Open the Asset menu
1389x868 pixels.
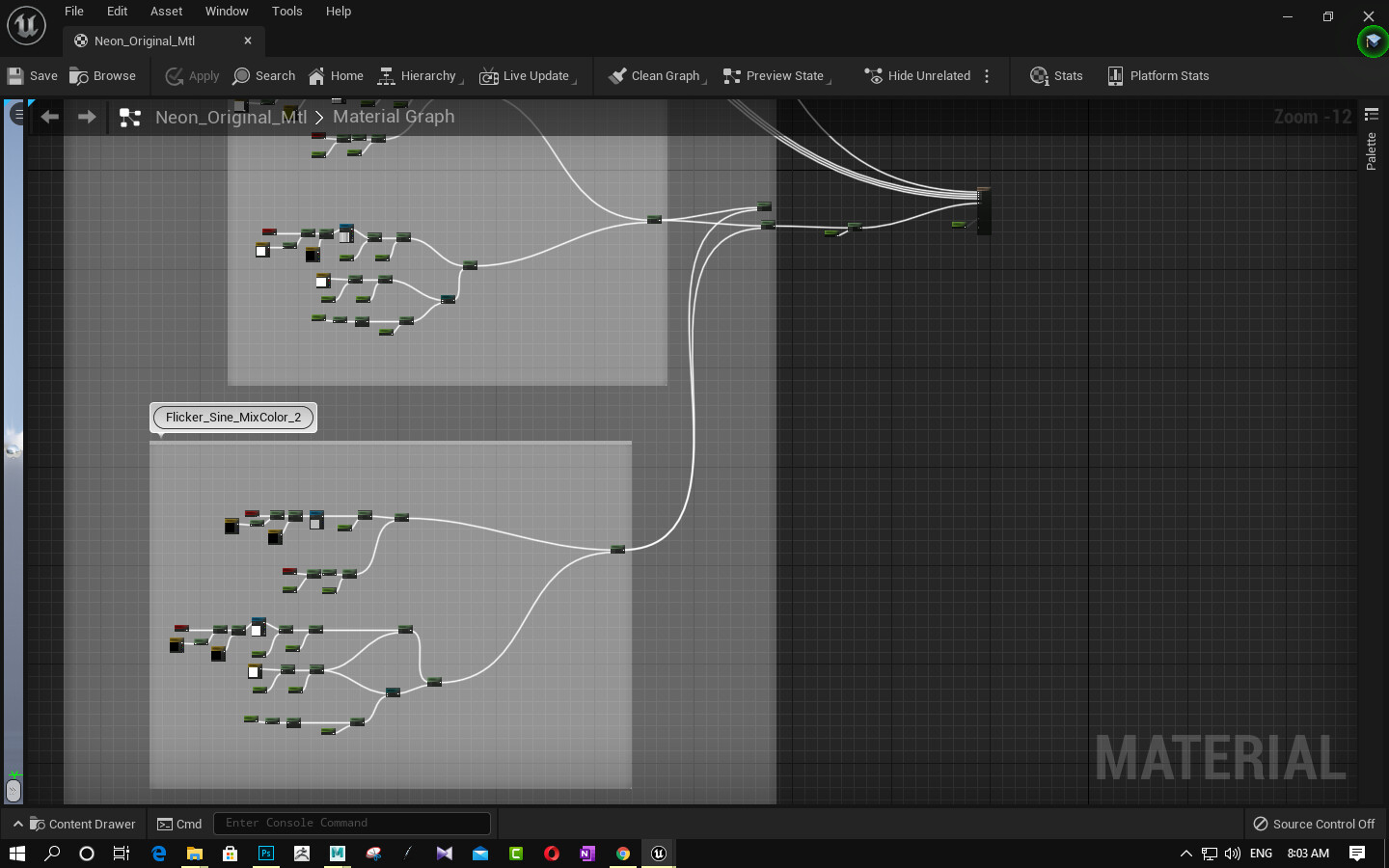pyautogui.click(x=167, y=12)
